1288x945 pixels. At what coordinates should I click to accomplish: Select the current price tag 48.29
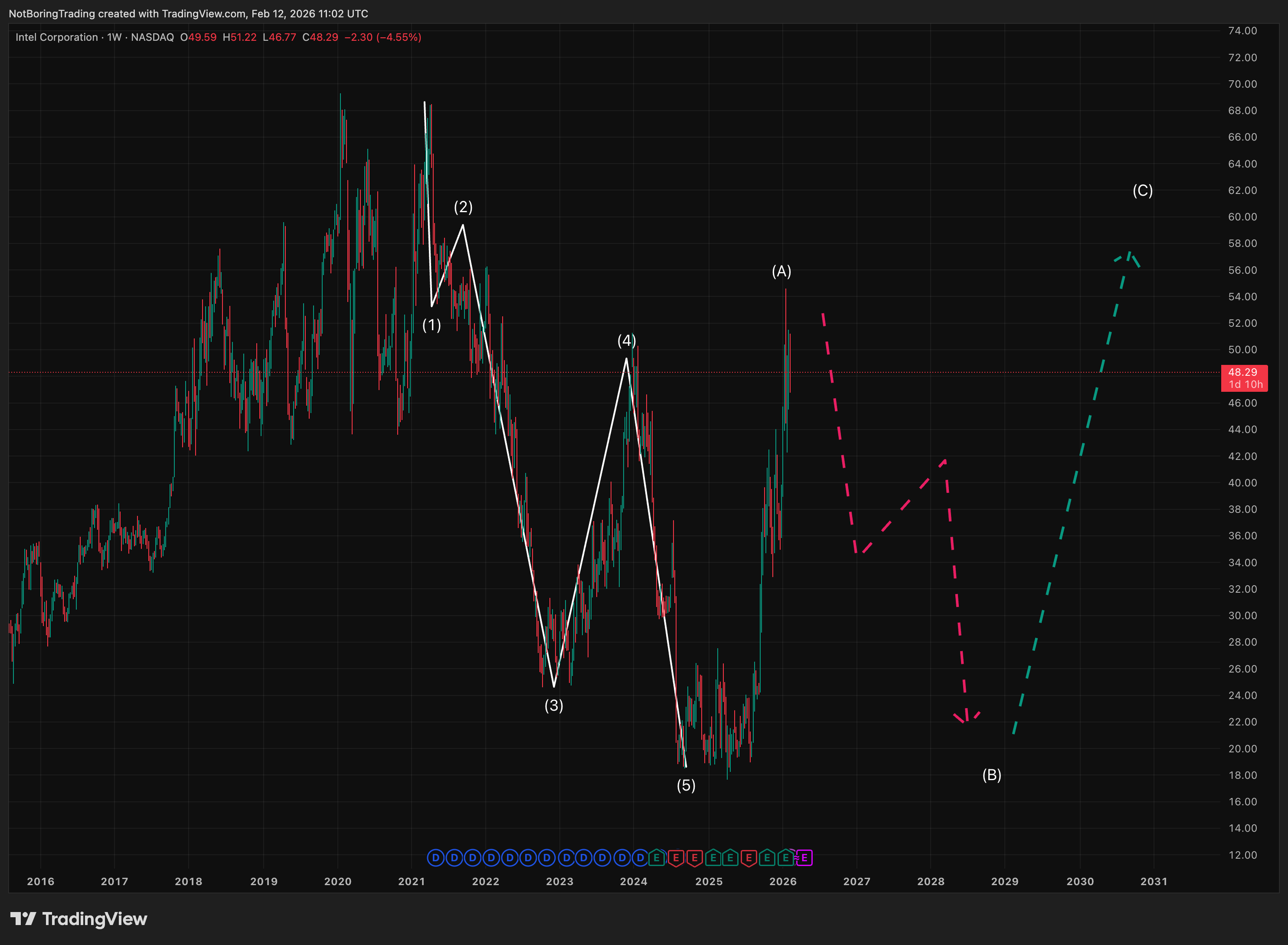(1244, 378)
